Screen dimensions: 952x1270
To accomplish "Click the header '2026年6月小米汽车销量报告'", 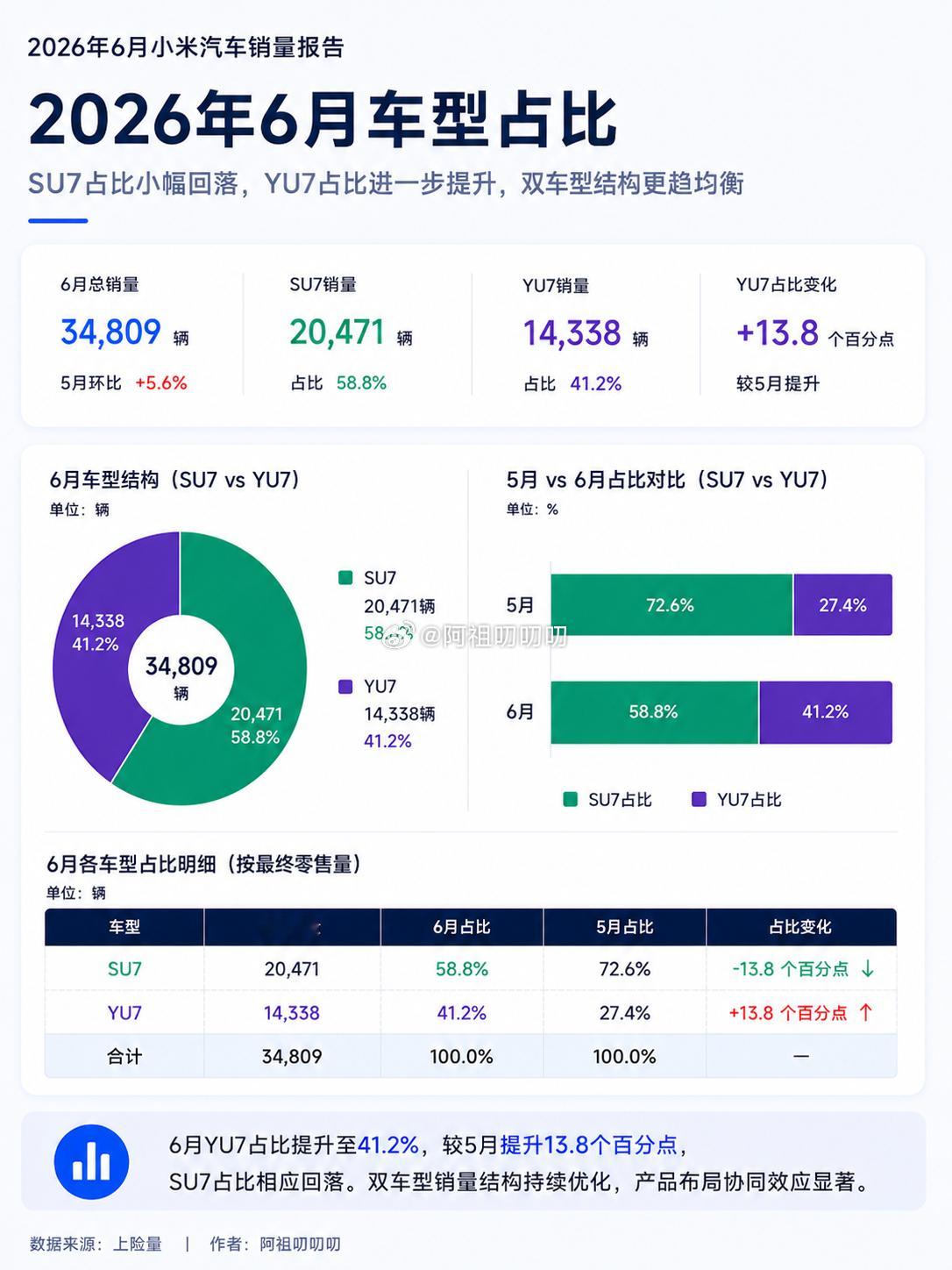I will tap(186, 47).
